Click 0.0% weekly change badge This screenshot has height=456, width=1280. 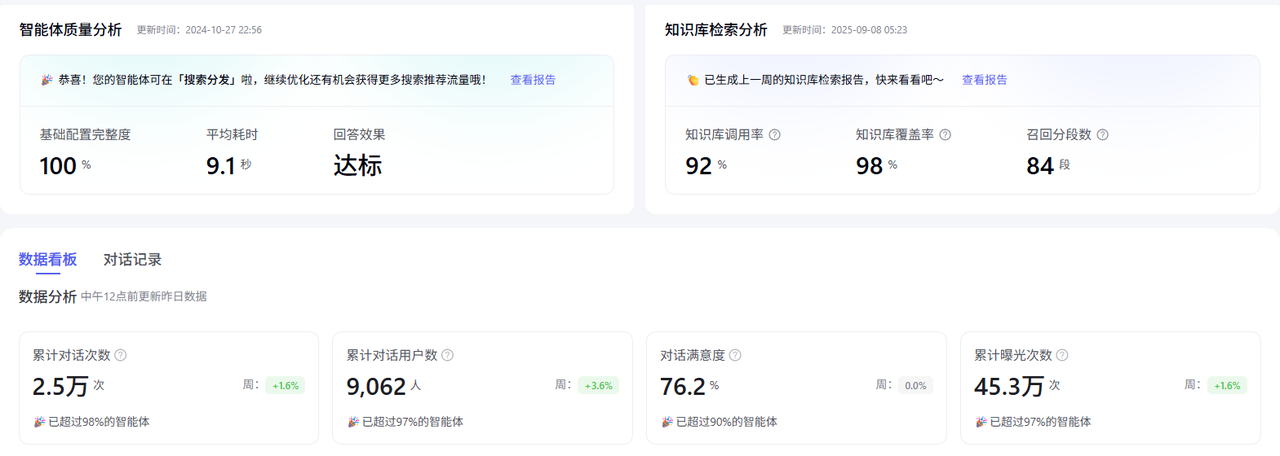(x=915, y=385)
